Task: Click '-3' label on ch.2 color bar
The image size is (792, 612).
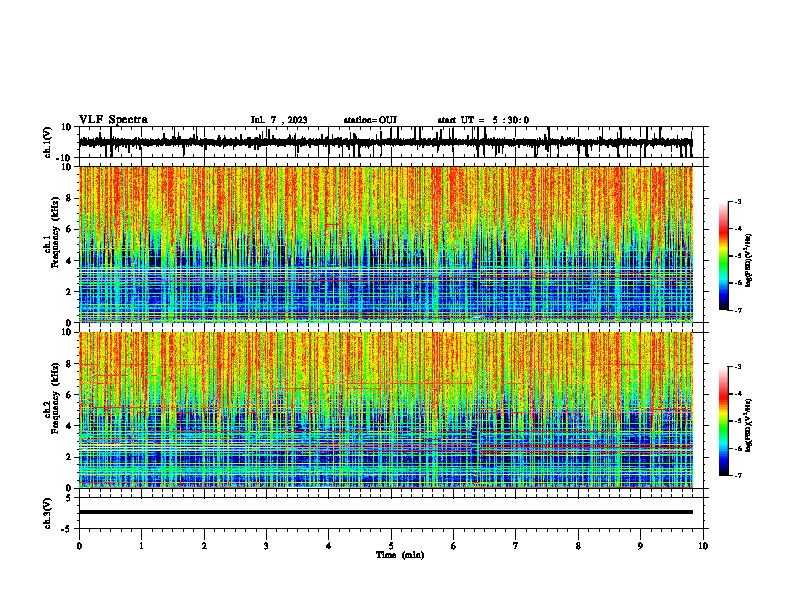Action: click(738, 367)
